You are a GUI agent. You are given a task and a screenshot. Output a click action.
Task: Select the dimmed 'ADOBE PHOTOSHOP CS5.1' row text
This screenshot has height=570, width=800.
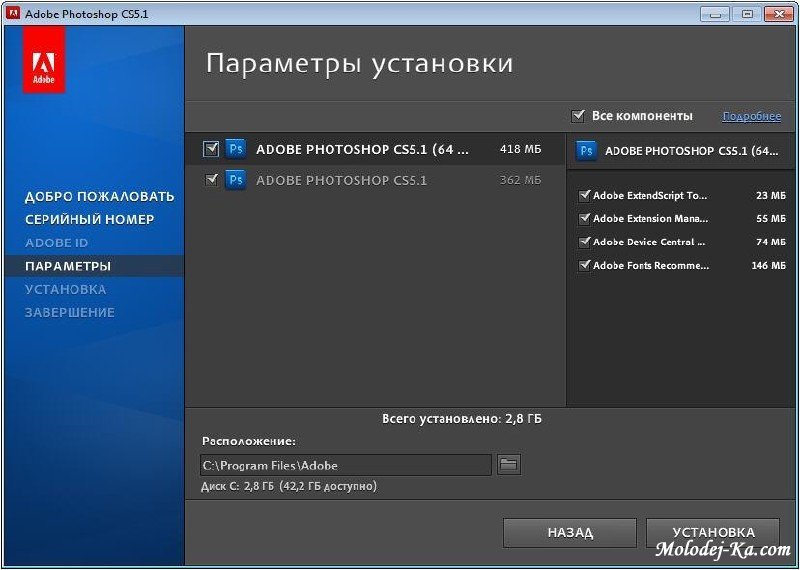coord(341,180)
